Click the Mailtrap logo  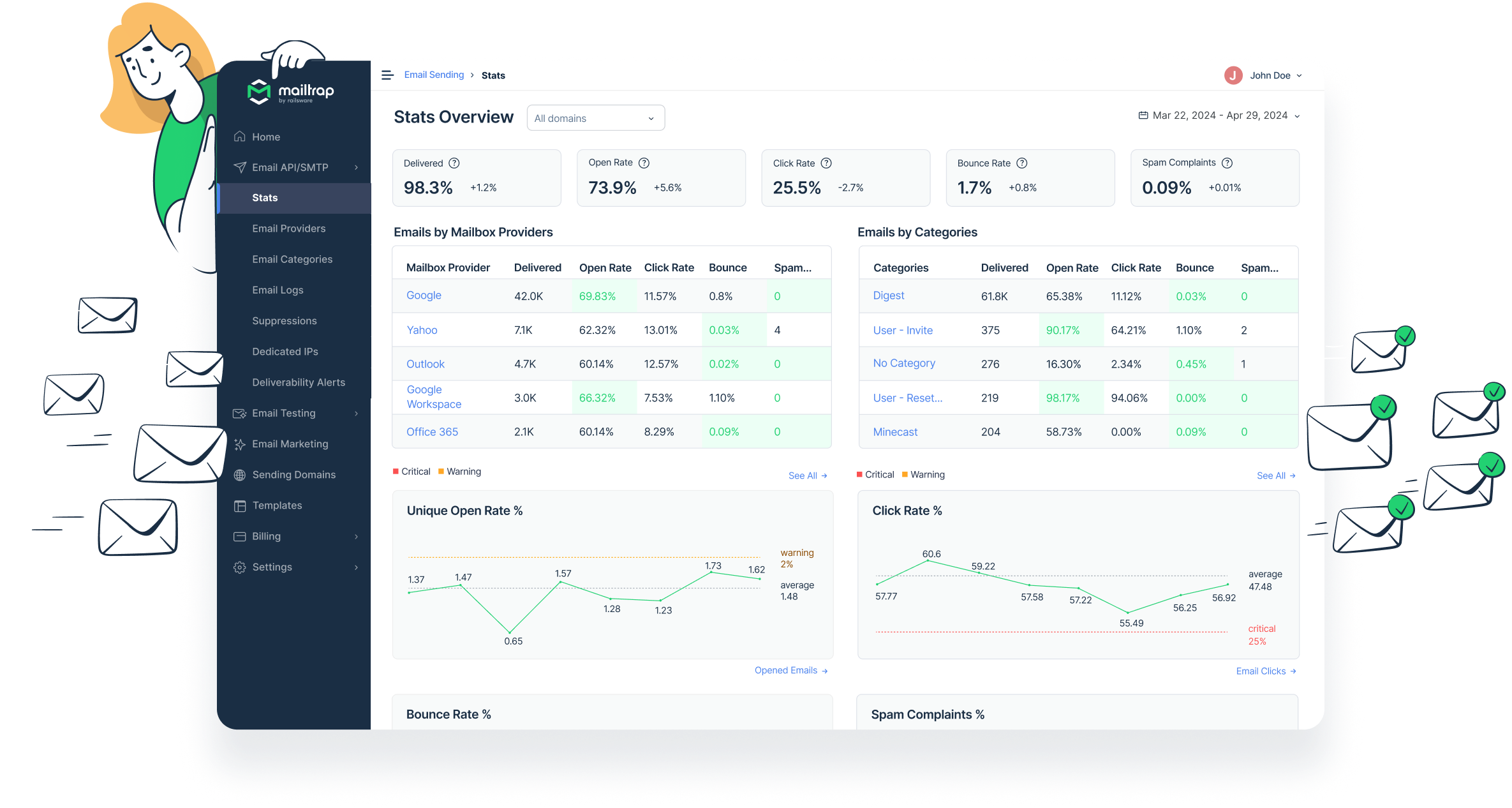[x=291, y=92]
